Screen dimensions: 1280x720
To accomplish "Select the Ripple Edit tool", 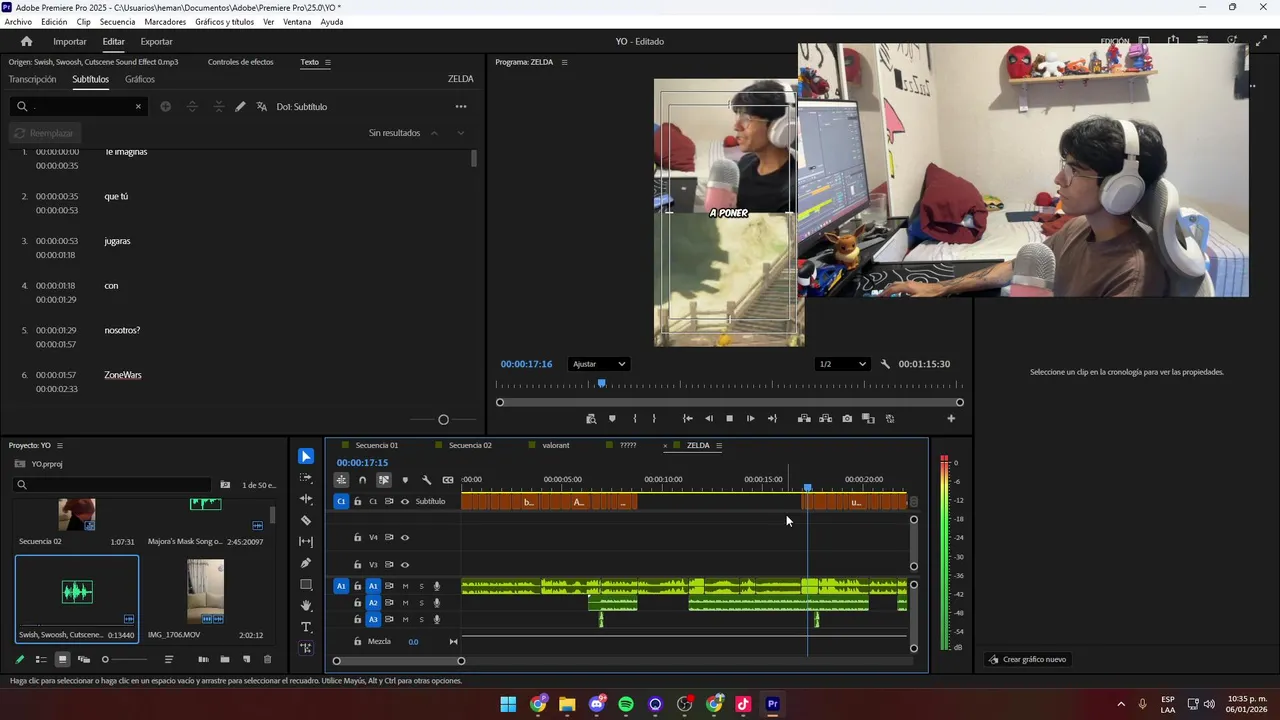I will pyautogui.click(x=306, y=499).
